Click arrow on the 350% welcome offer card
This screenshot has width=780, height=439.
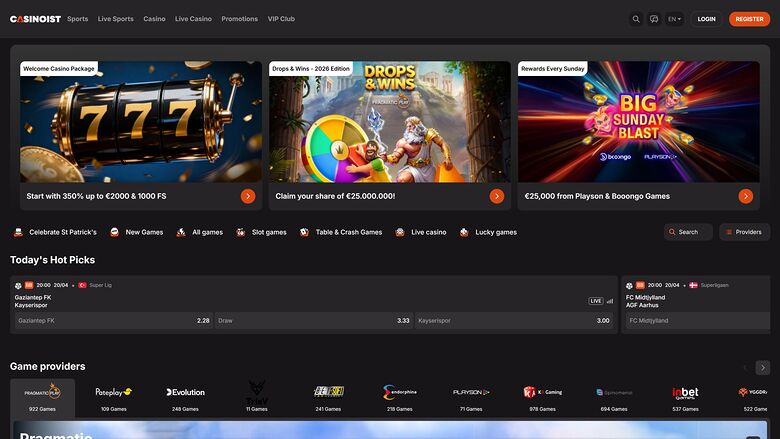(x=248, y=196)
